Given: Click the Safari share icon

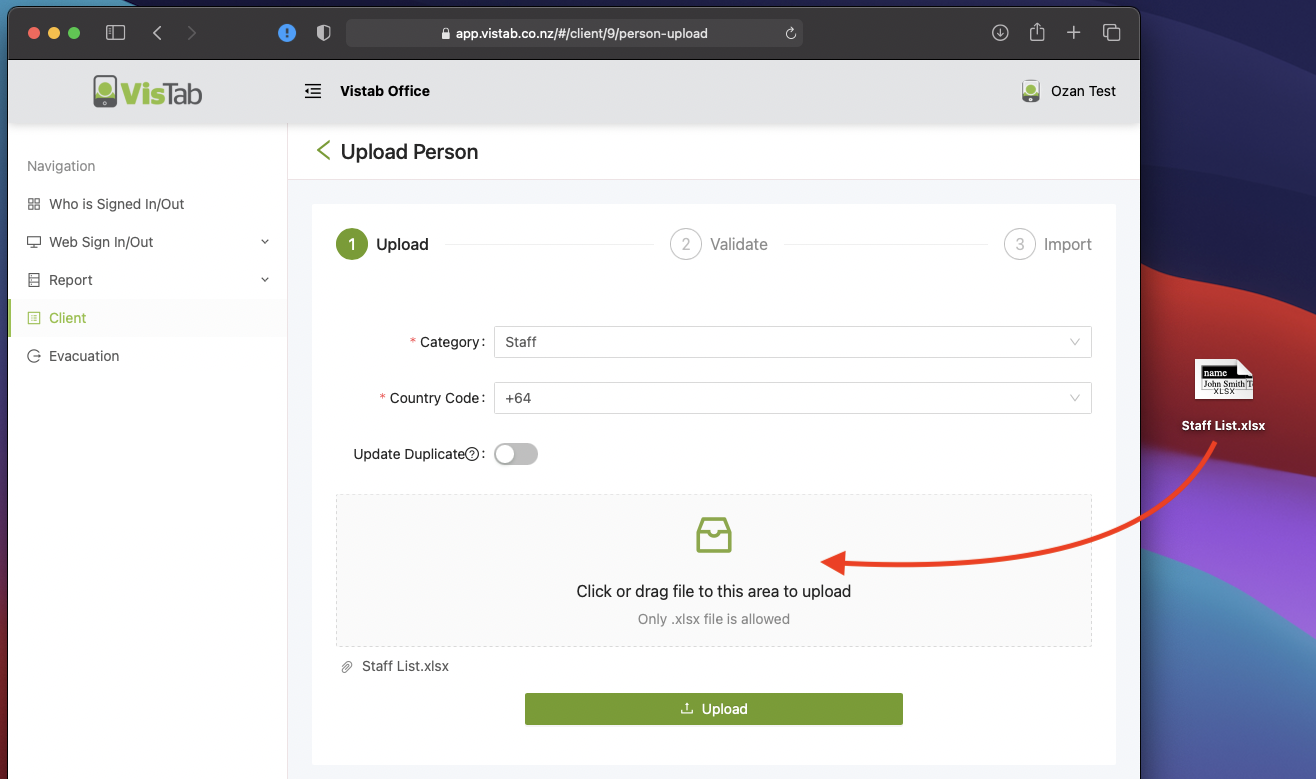Looking at the screenshot, I should [x=1037, y=33].
